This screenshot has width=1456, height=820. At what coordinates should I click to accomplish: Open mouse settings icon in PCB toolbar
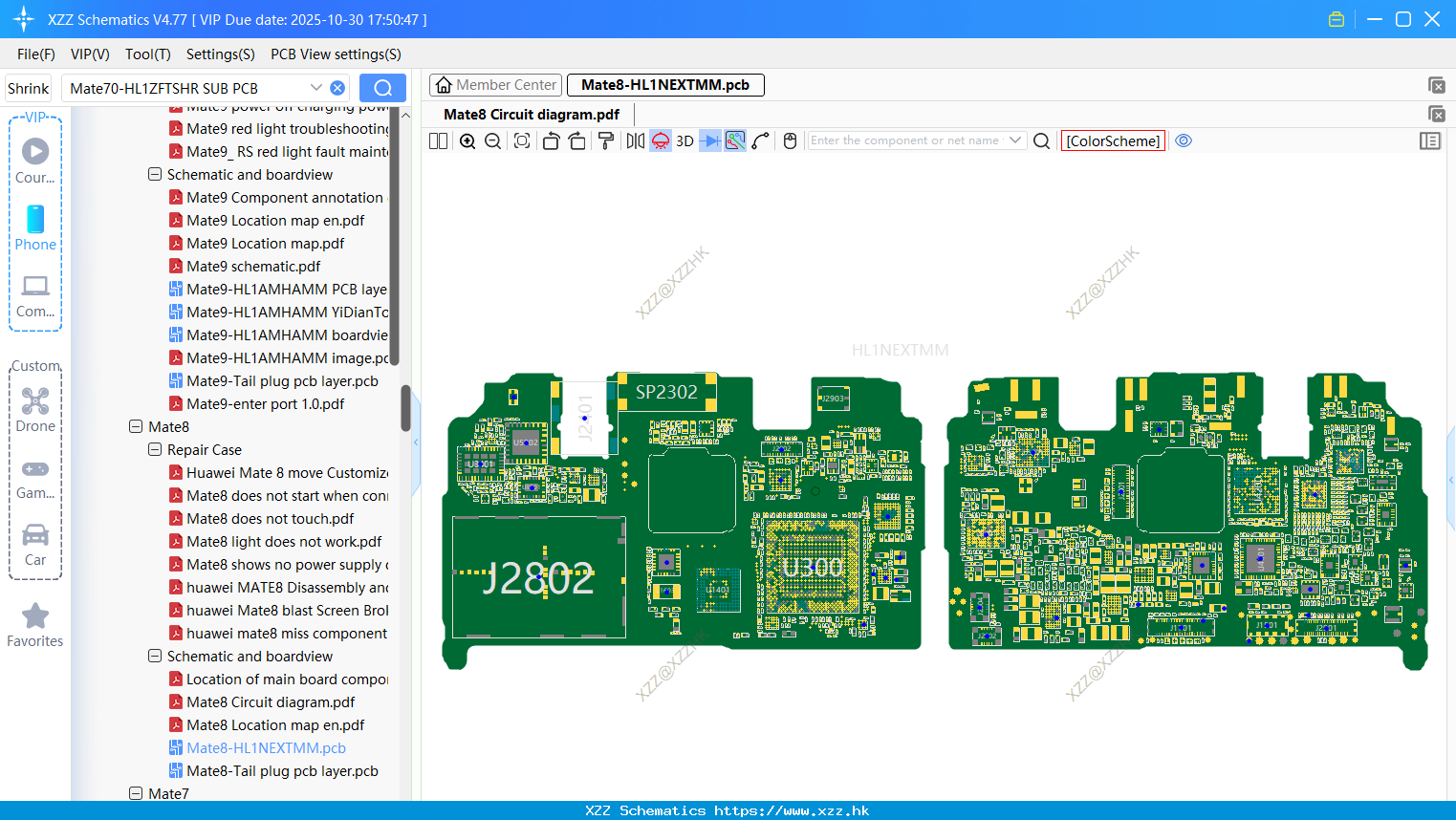(791, 140)
